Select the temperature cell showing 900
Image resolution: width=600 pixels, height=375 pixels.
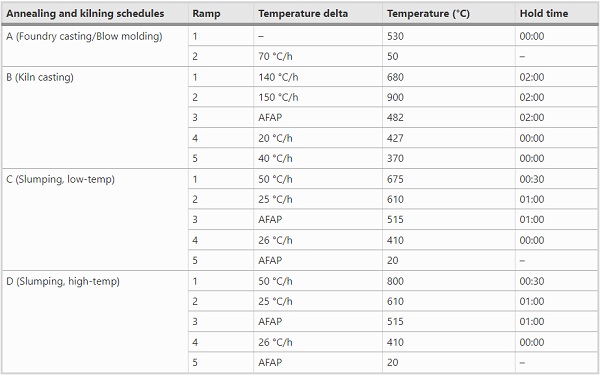point(449,97)
